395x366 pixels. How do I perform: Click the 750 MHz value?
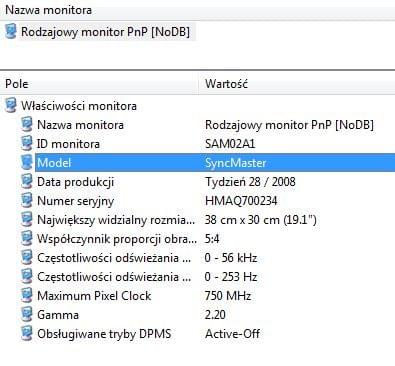click(228, 296)
